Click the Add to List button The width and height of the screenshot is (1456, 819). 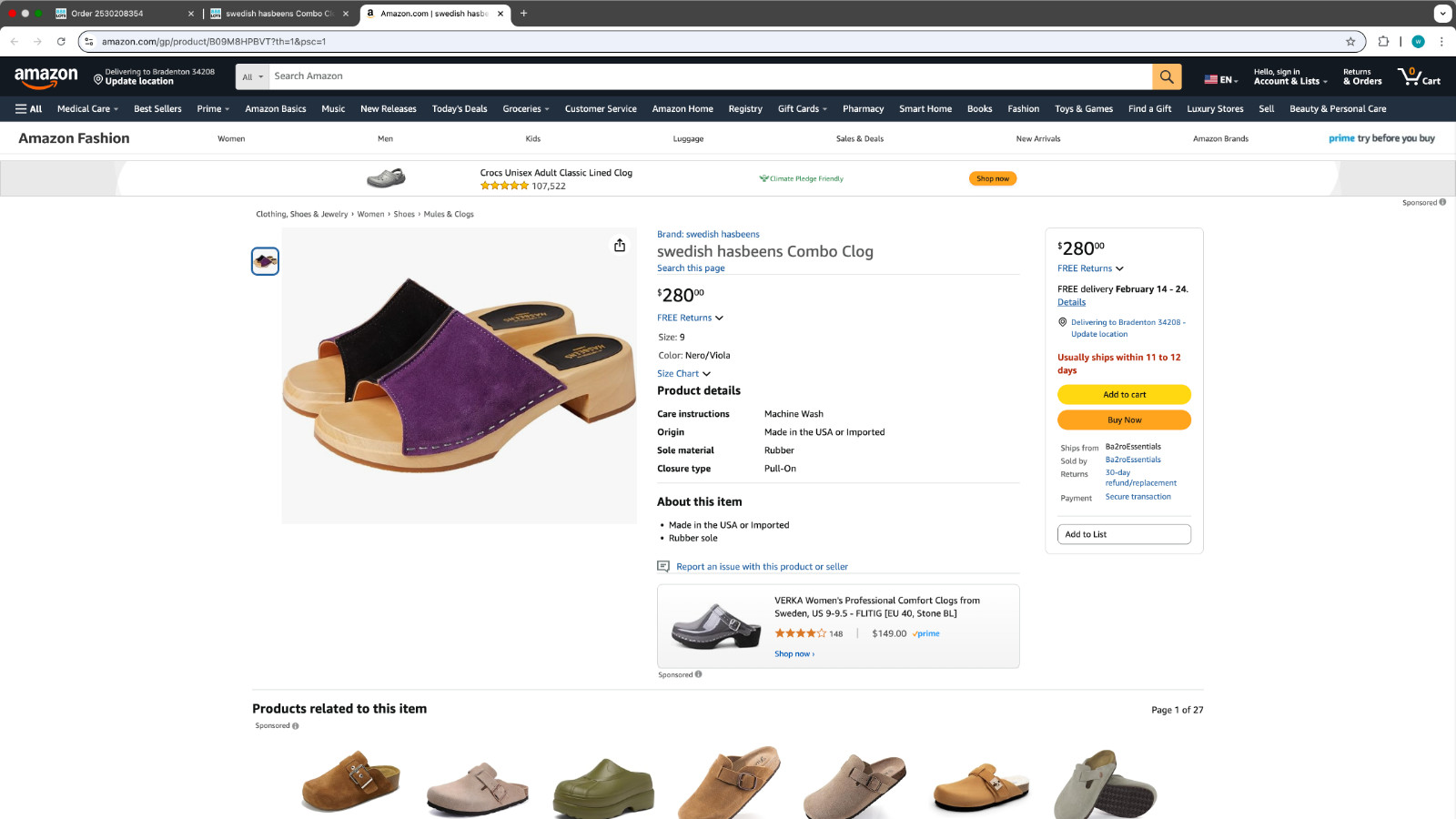coord(1124,534)
